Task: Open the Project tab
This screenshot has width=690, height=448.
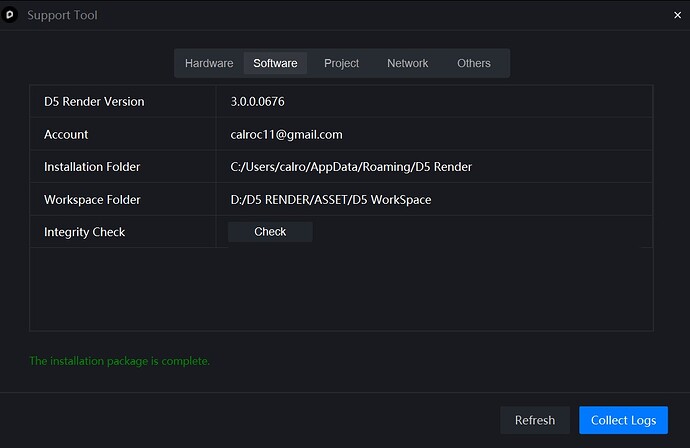Action: [341, 63]
